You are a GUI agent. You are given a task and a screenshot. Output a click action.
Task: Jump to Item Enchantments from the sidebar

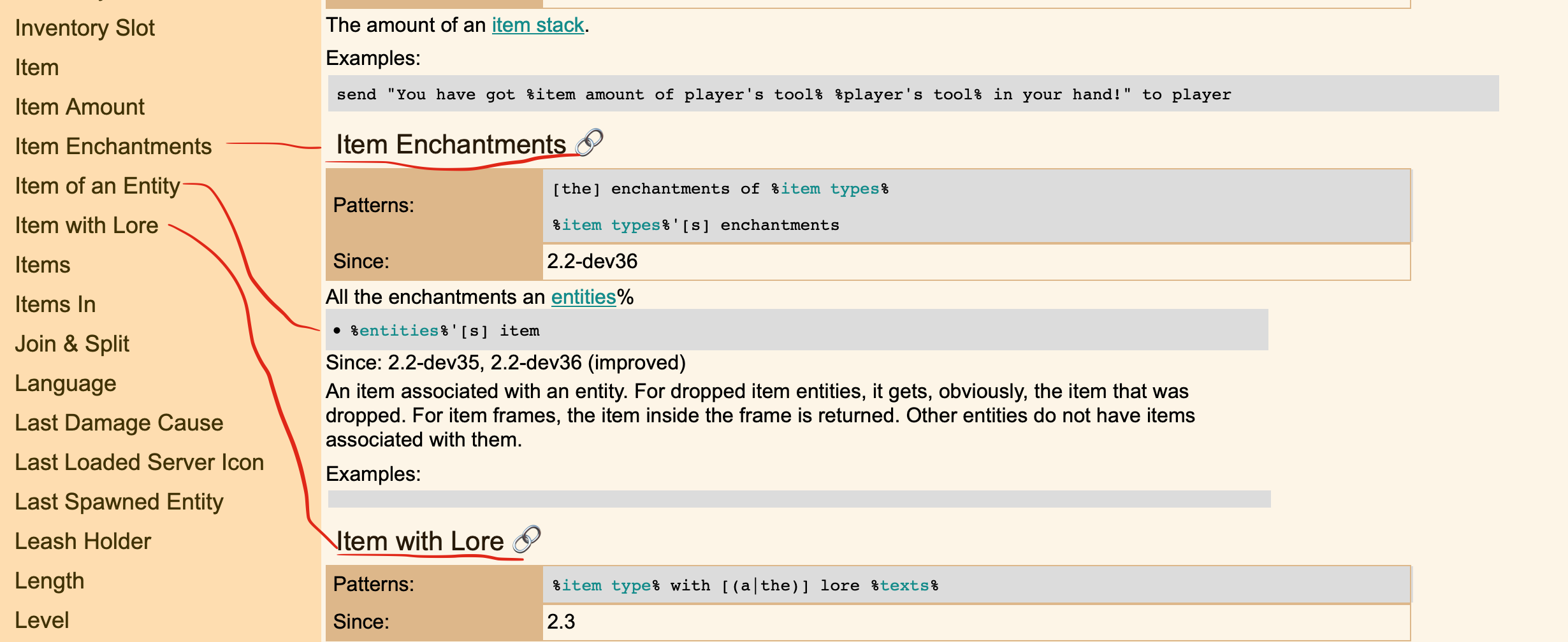[x=113, y=146]
